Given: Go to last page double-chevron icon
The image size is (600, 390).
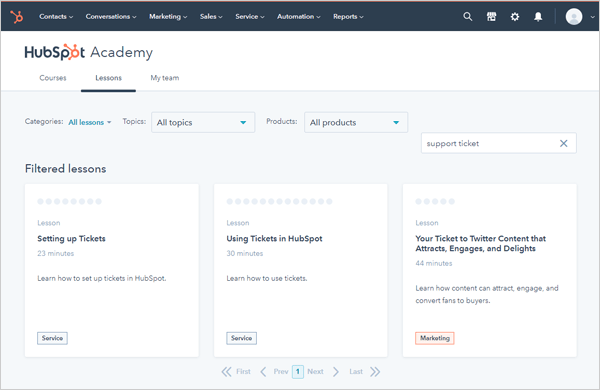Looking at the screenshot, I should pos(375,372).
